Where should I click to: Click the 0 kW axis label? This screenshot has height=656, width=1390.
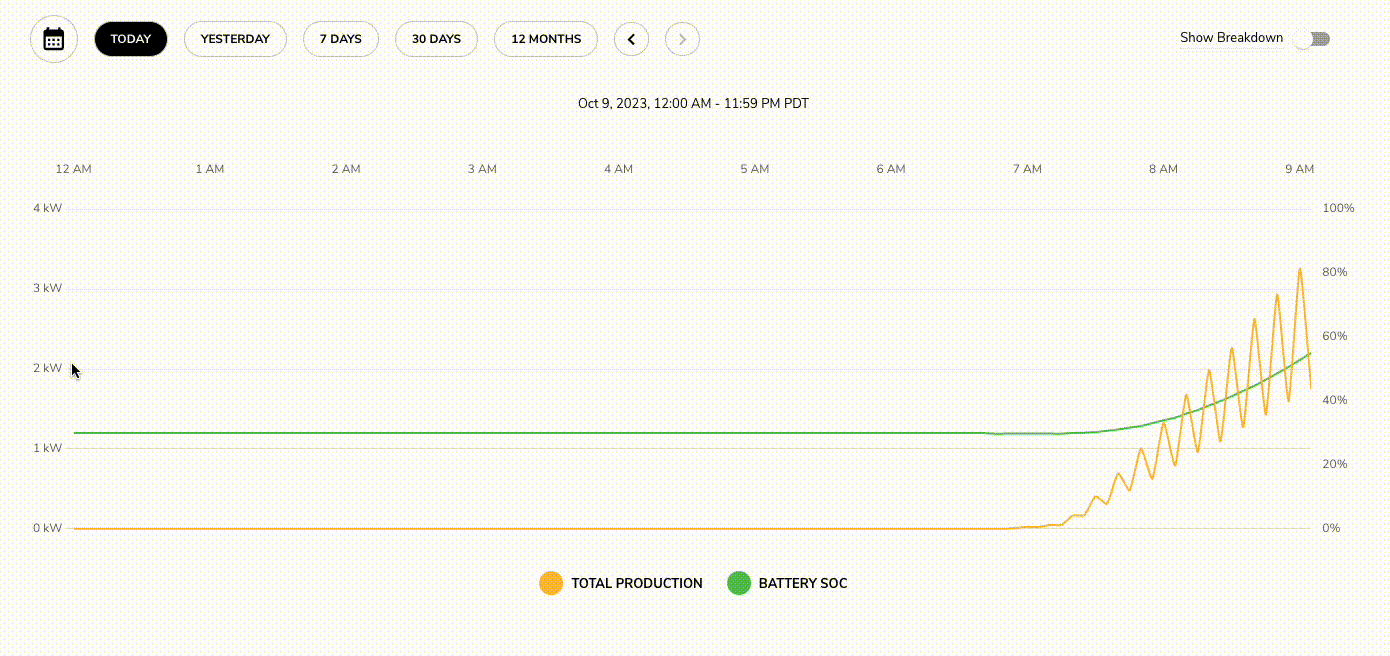pos(47,528)
